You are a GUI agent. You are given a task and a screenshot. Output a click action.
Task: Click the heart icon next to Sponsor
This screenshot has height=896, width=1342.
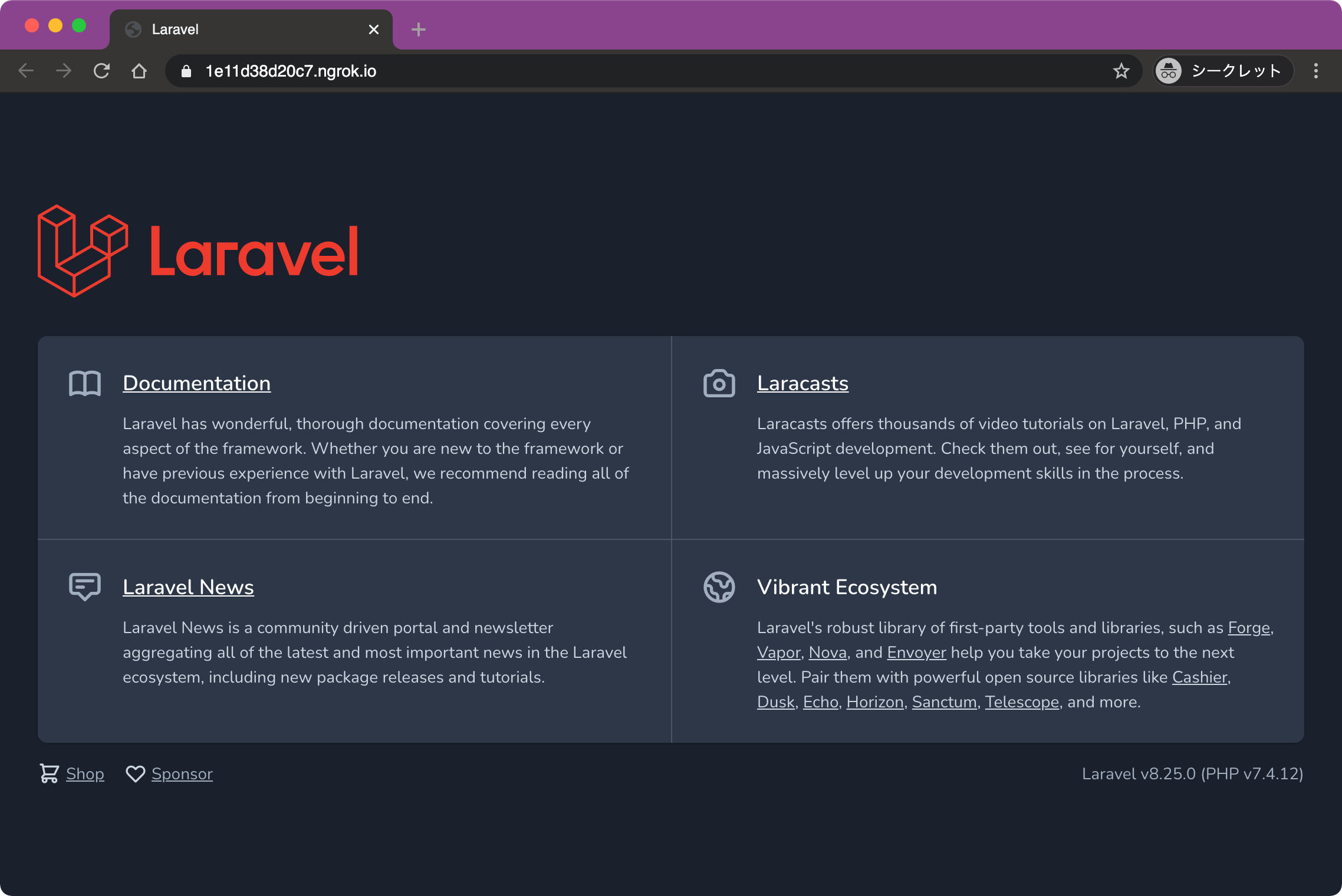click(x=135, y=773)
